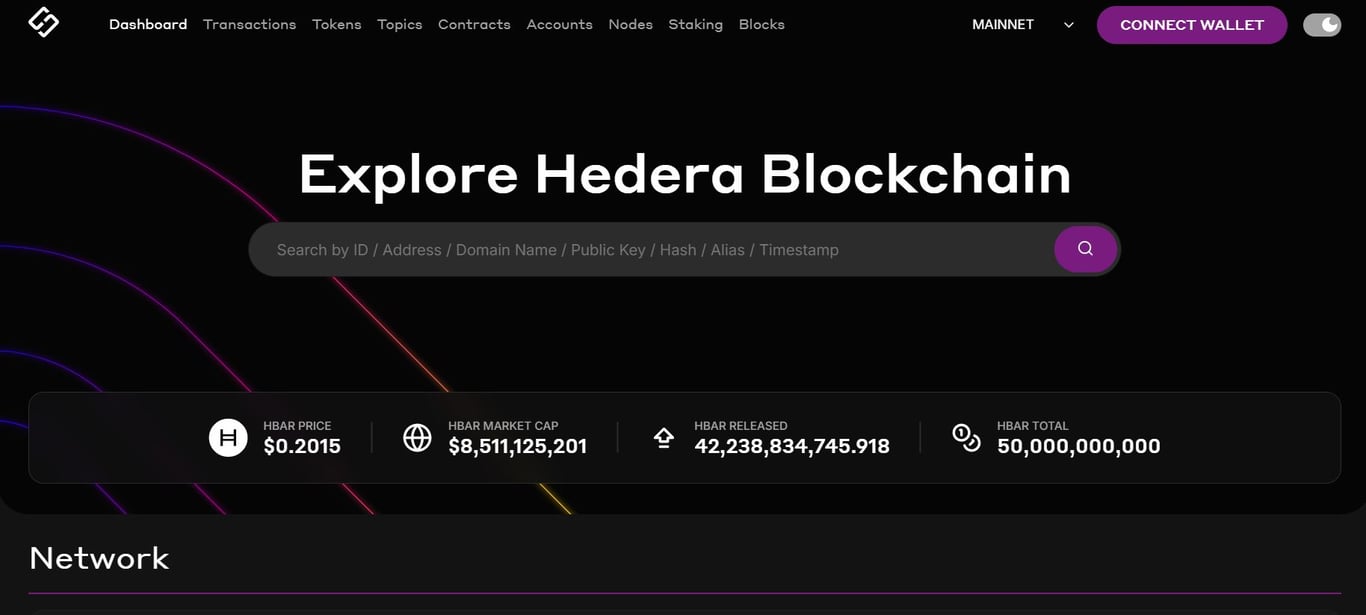Viewport: 1366px width, 615px height.
Task: Open the MAINNET network selector
Action: [1003, 24]
